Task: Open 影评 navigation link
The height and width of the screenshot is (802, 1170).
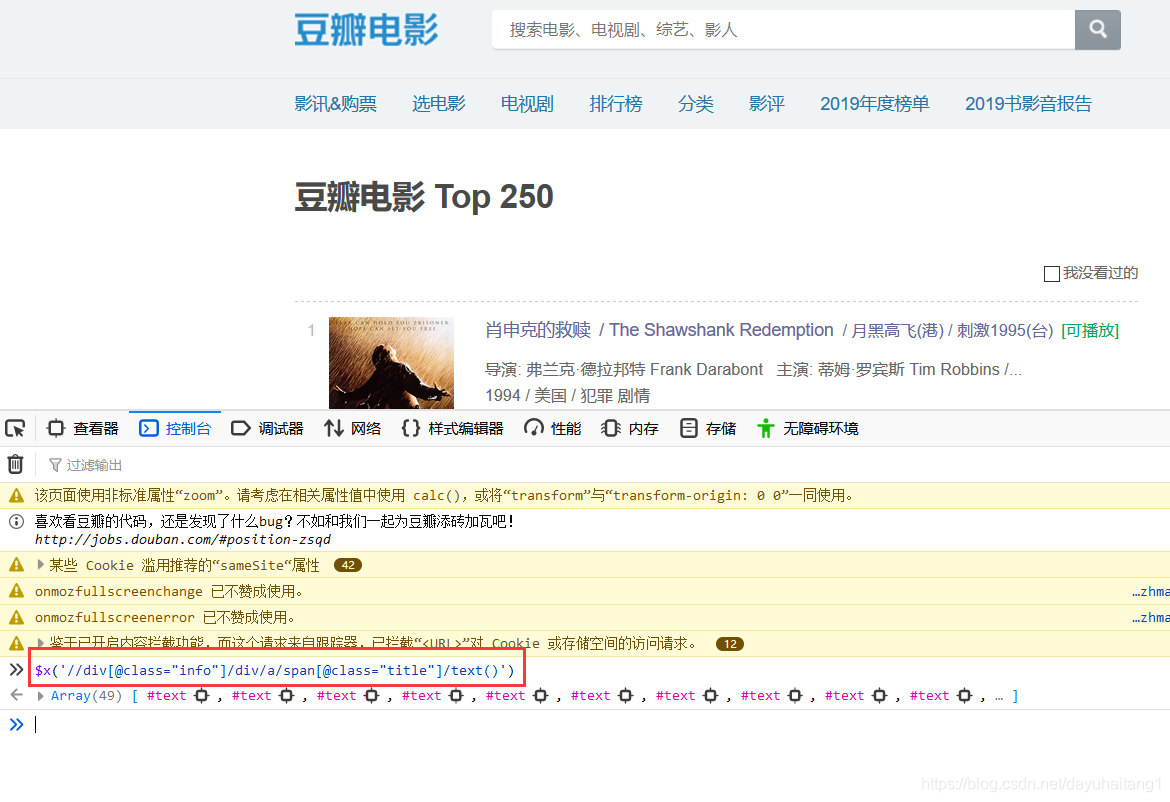Action: [x=766, y=104]
